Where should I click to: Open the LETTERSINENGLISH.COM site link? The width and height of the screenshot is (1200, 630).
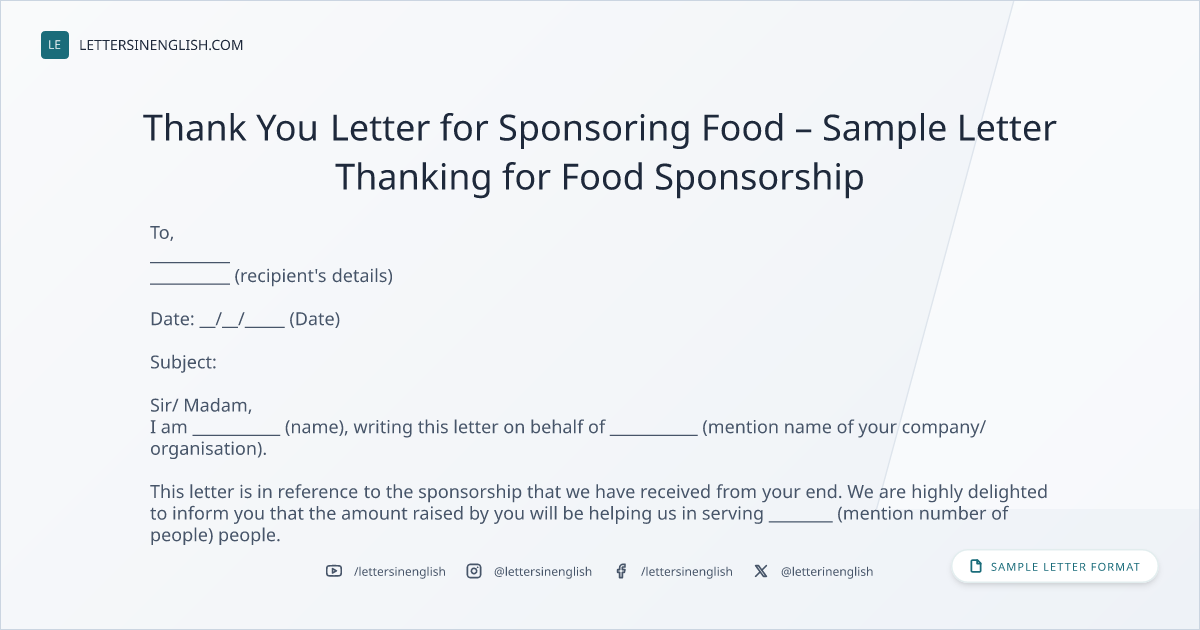coord(161,45)
